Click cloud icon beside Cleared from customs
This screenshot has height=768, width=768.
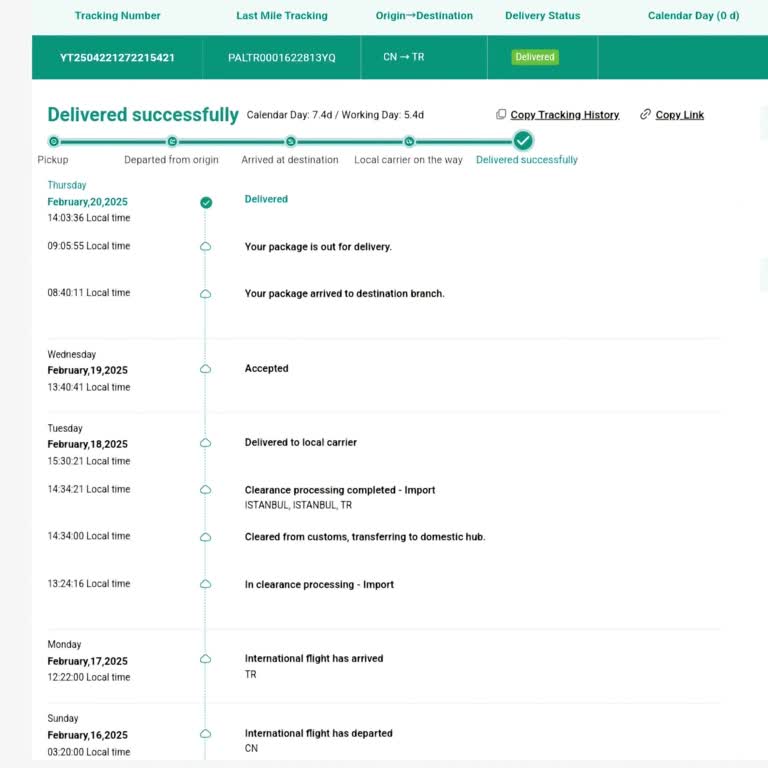206,537
